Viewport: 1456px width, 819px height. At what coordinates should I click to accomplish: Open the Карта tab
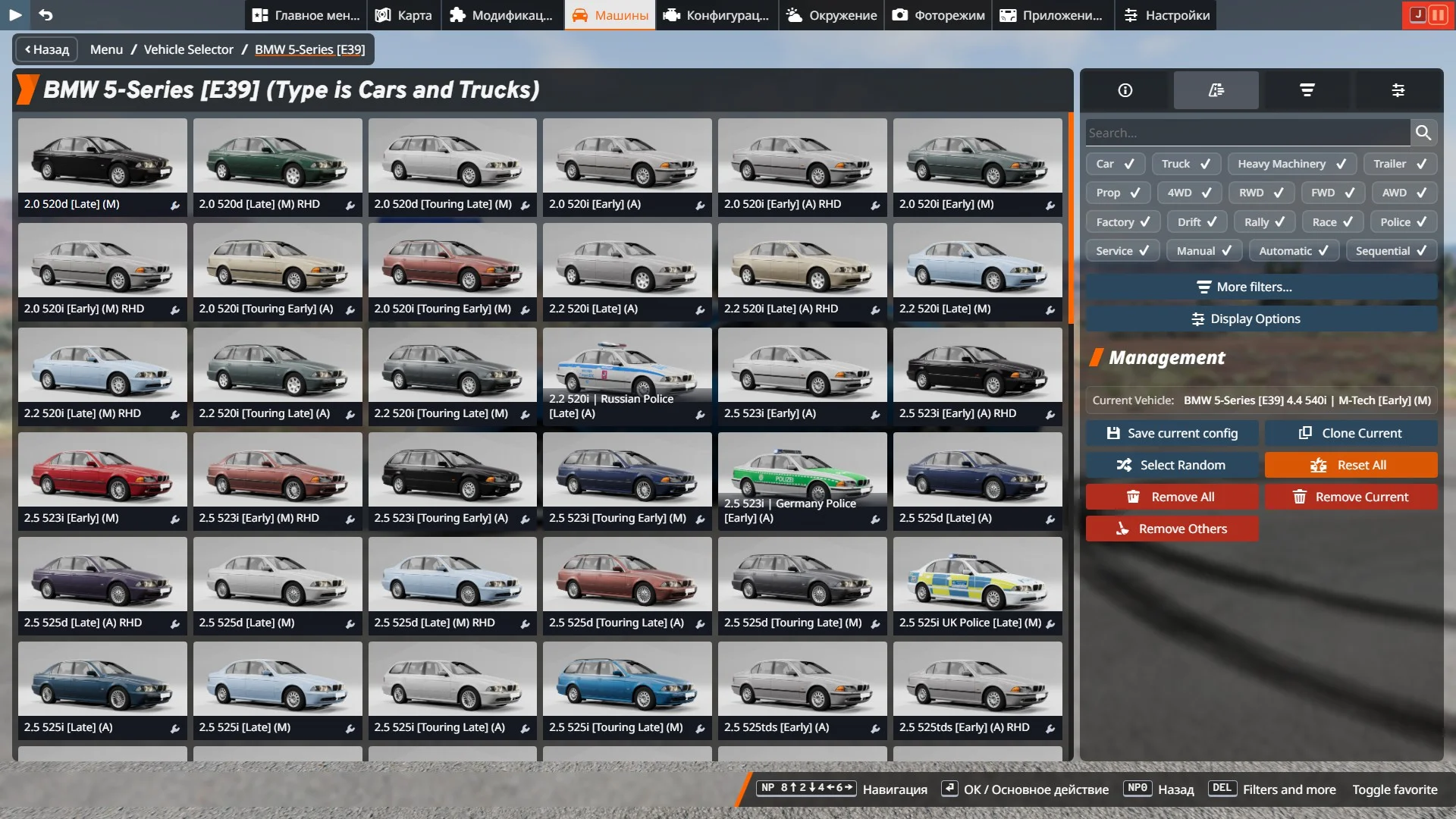pos(404,15)
